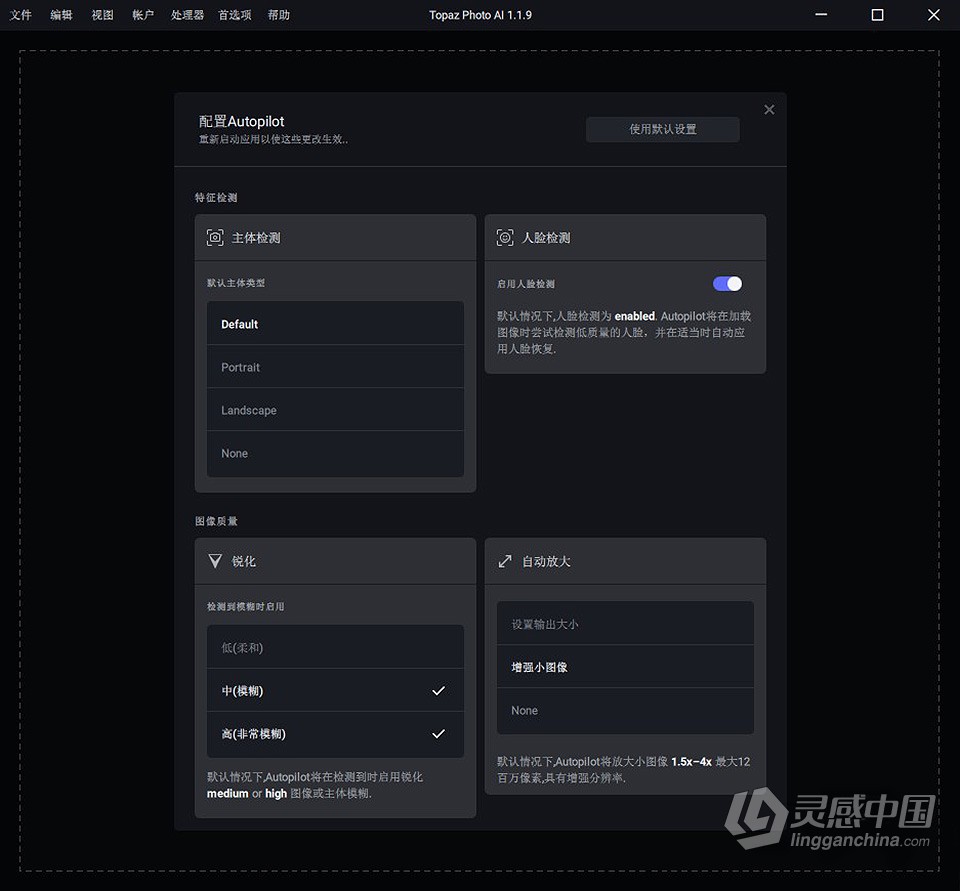Click the 人脸检测 panel header
This screenshot has height=891, width=960.
tap(625, 238)
